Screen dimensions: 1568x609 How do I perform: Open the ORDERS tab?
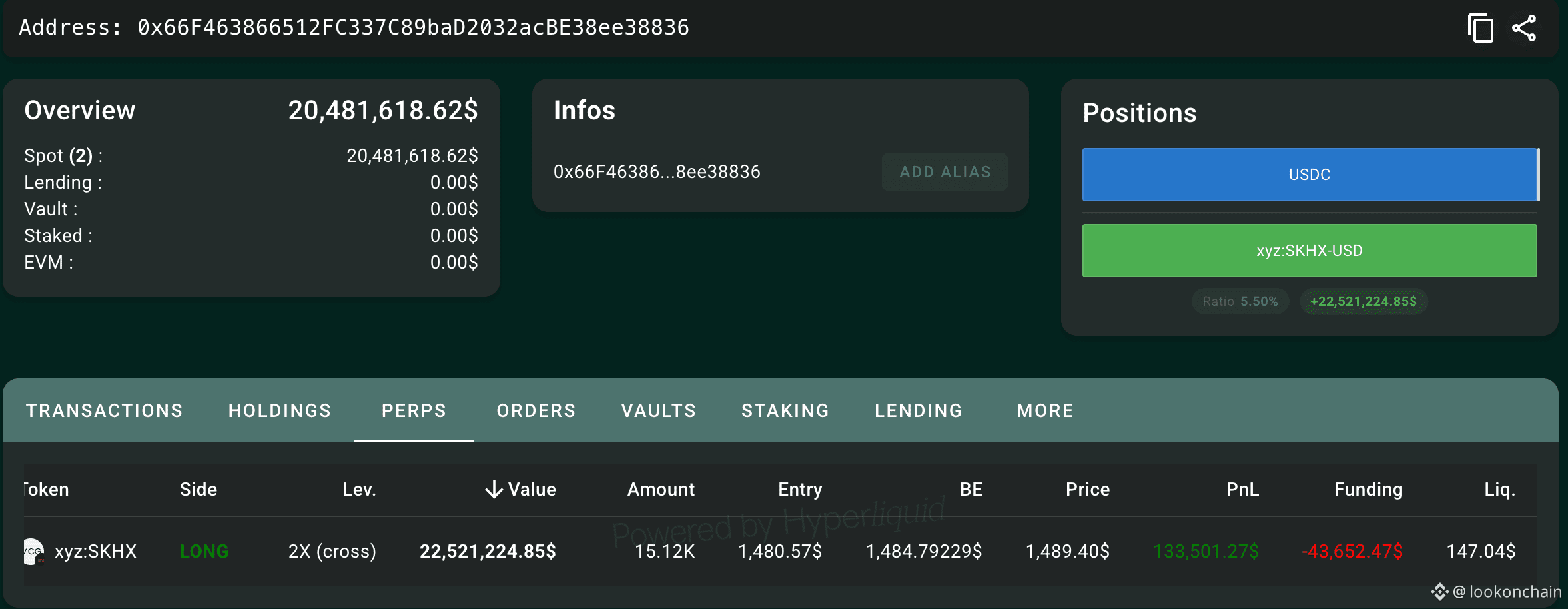pos(536,410)
